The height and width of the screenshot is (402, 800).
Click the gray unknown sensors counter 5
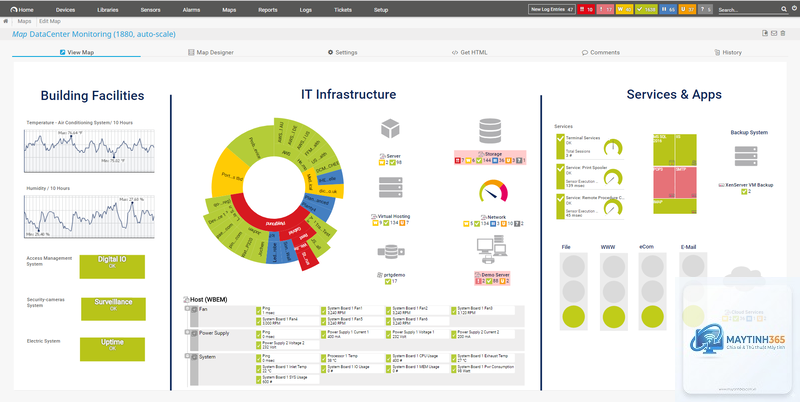[705, 9]
